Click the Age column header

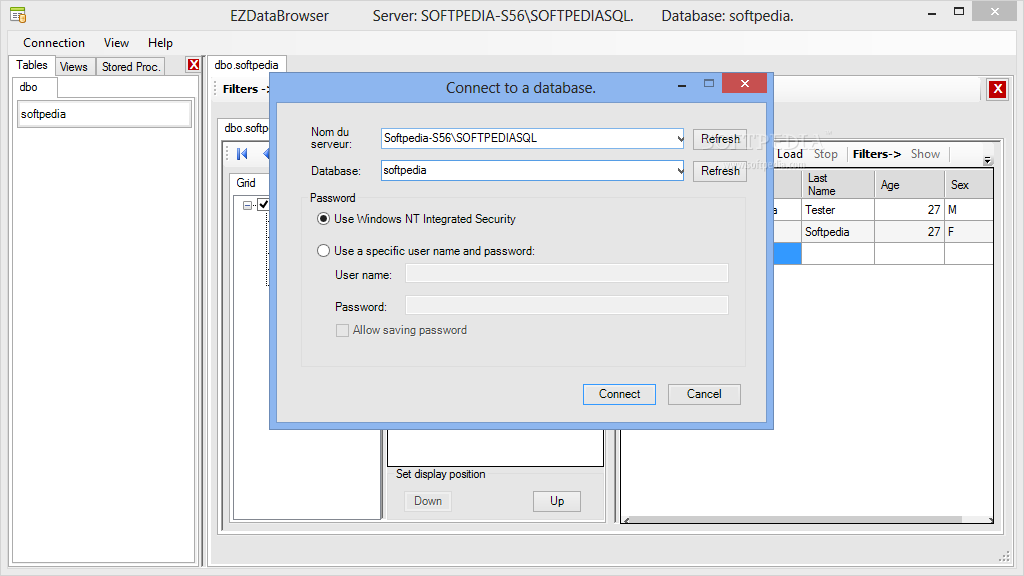(x=909, y=184)
